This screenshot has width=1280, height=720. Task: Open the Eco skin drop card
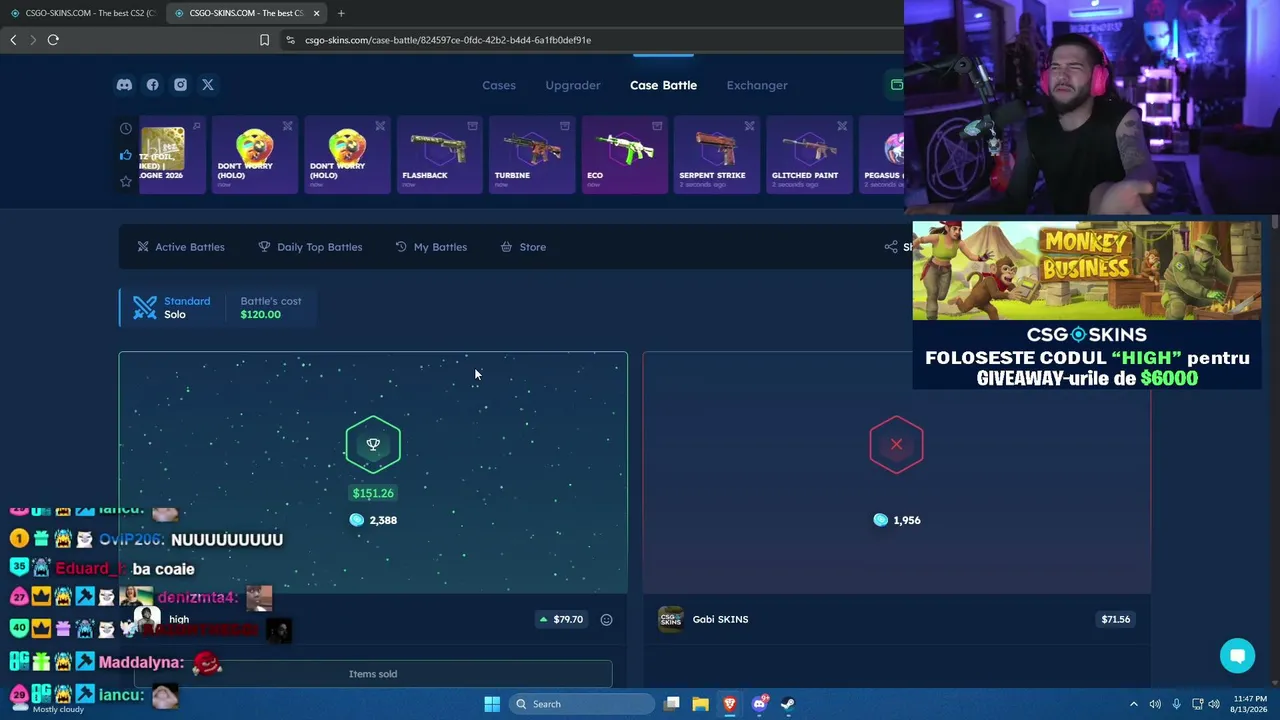click(x=624, y=155)
